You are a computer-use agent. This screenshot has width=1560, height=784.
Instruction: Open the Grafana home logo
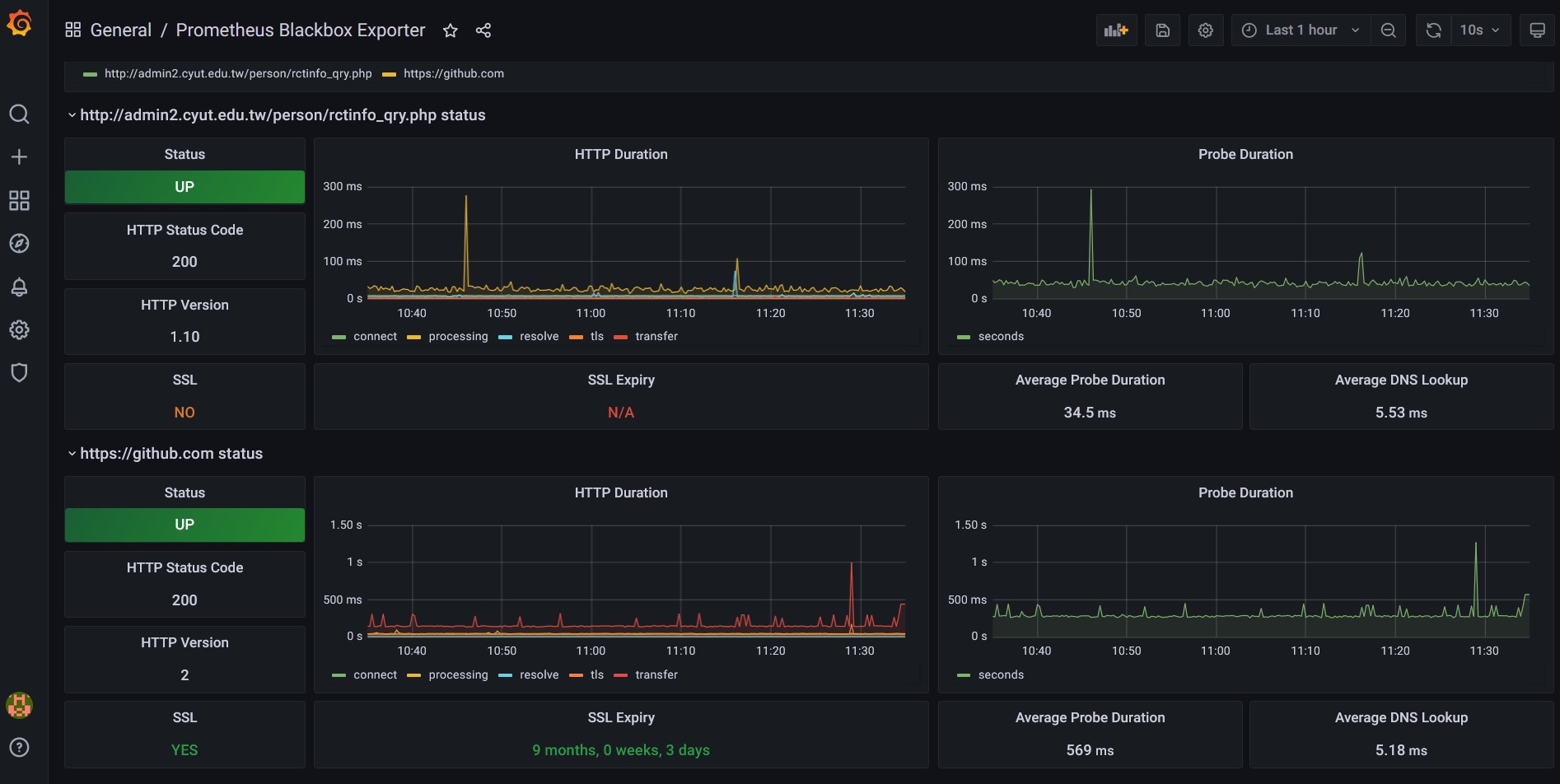(x=19, y=23)
